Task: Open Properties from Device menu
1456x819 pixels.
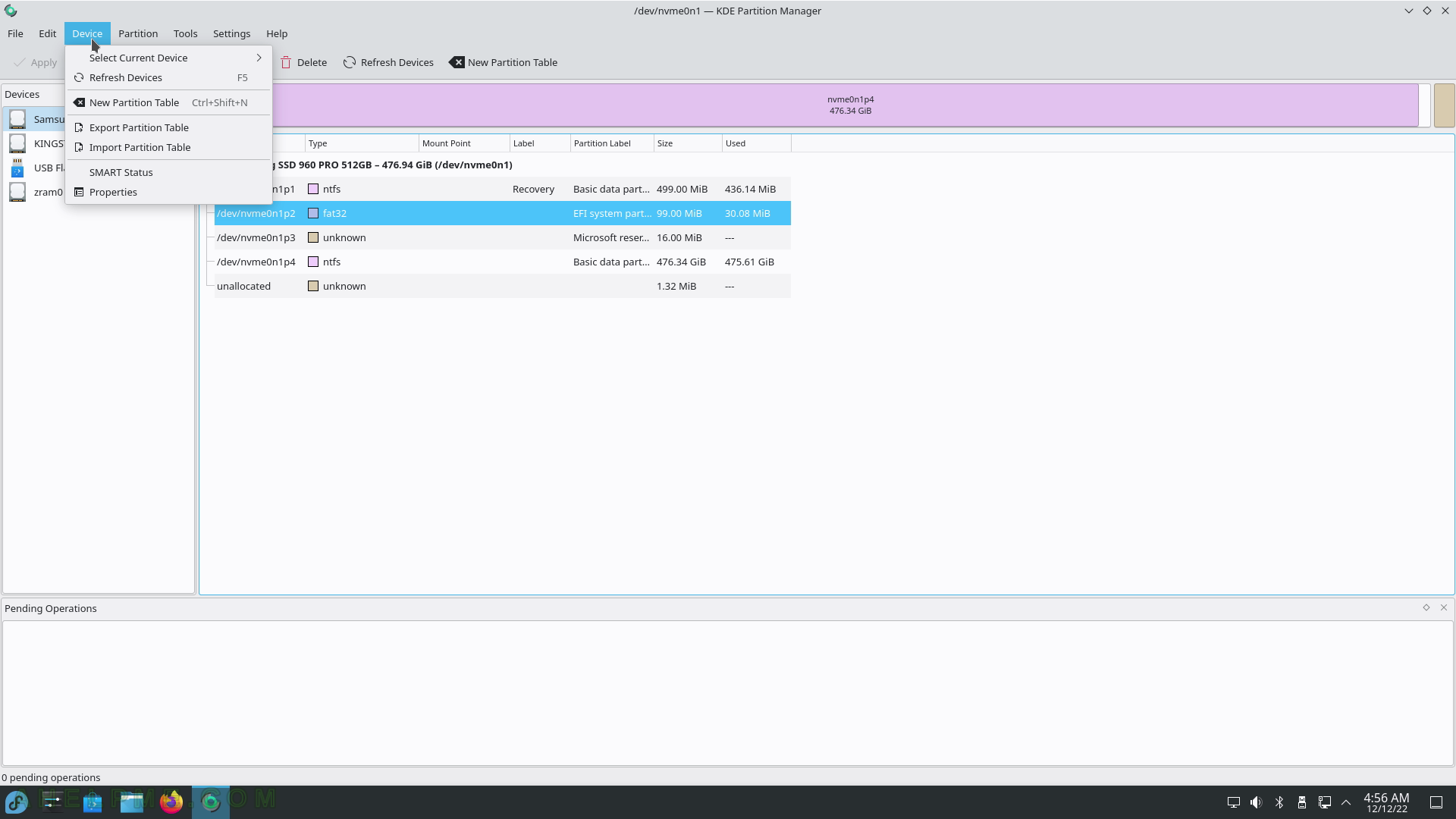Action: tap(168, 192)
